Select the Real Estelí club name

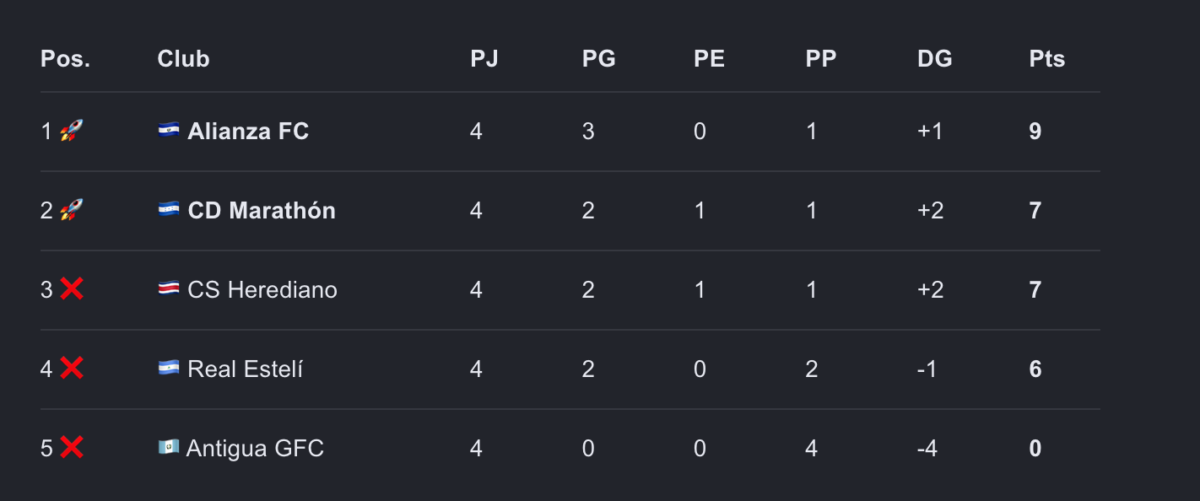click(245, 369)
